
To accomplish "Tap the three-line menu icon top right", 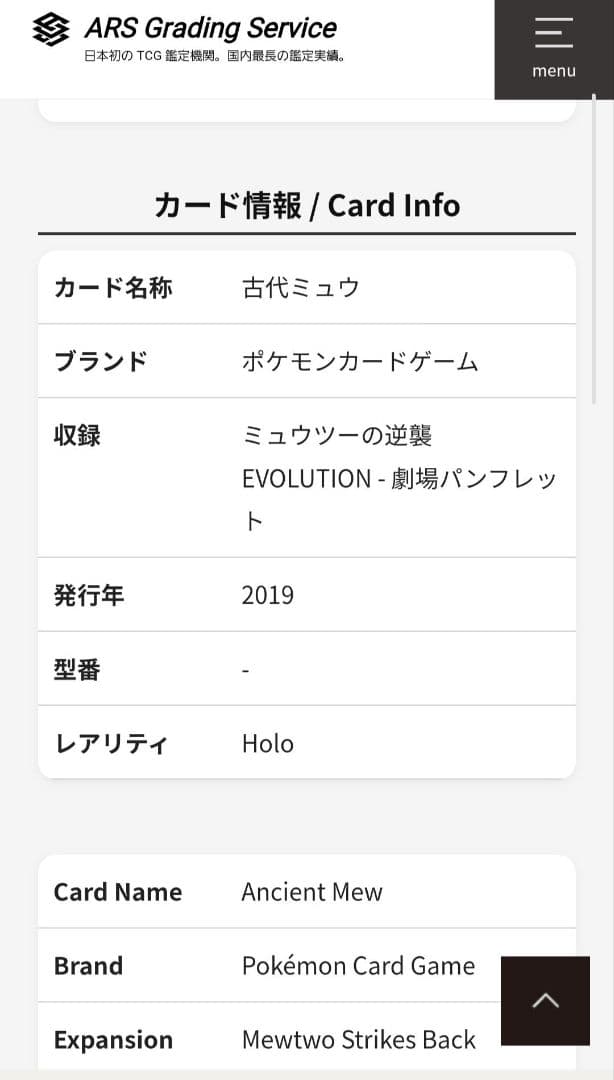I will tap(553, 33).
